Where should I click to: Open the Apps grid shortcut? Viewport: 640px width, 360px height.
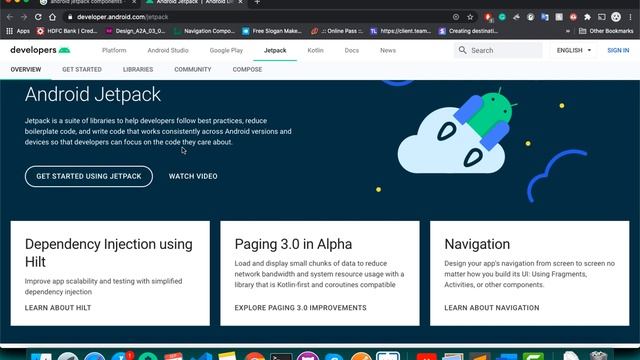(x=18, y=31)
